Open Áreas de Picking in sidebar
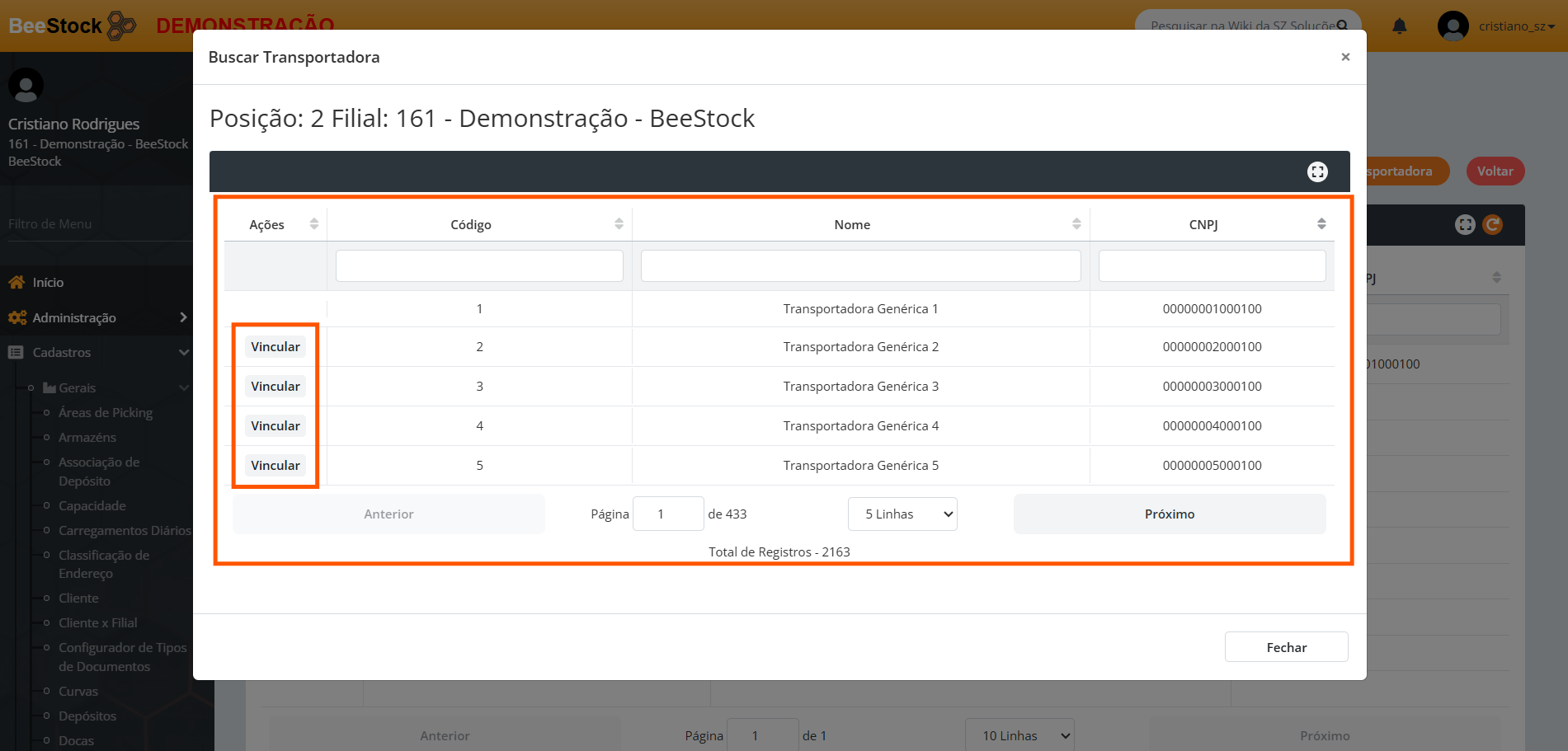The width and height of the screenshot is (1568, 751). pos(106,413)
